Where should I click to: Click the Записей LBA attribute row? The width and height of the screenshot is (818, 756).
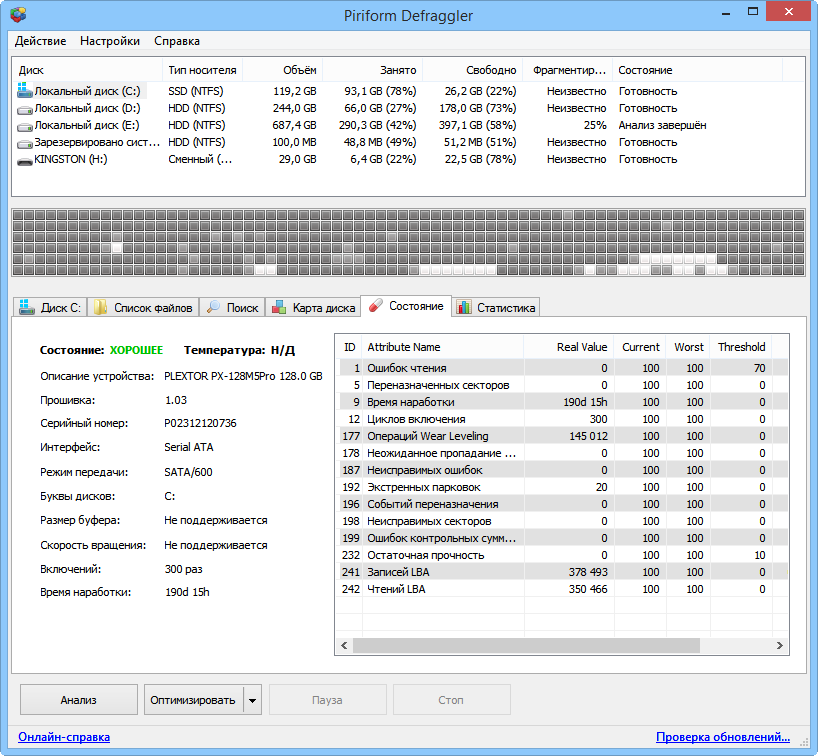(562, 572)
